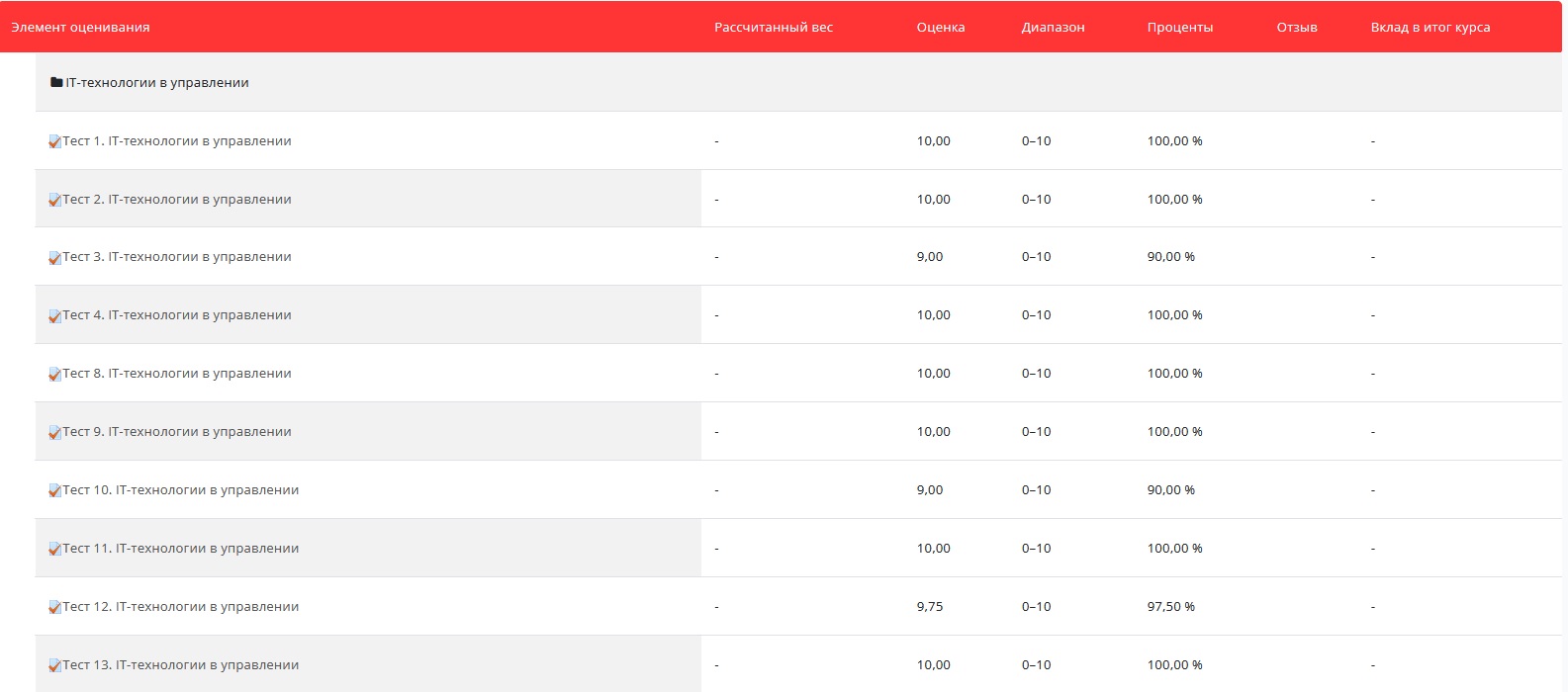Image resolution: width=1568 pixels, height=692 pixels.
Task: Click the Проценты column header
Action: [x=1179, y=28]
